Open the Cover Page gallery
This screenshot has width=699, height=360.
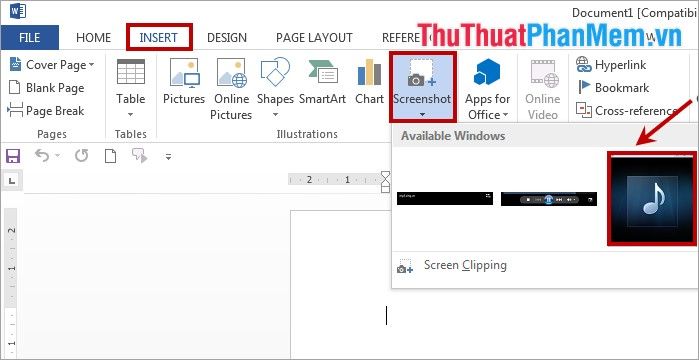pyautogui.click(x=52, y=65)
